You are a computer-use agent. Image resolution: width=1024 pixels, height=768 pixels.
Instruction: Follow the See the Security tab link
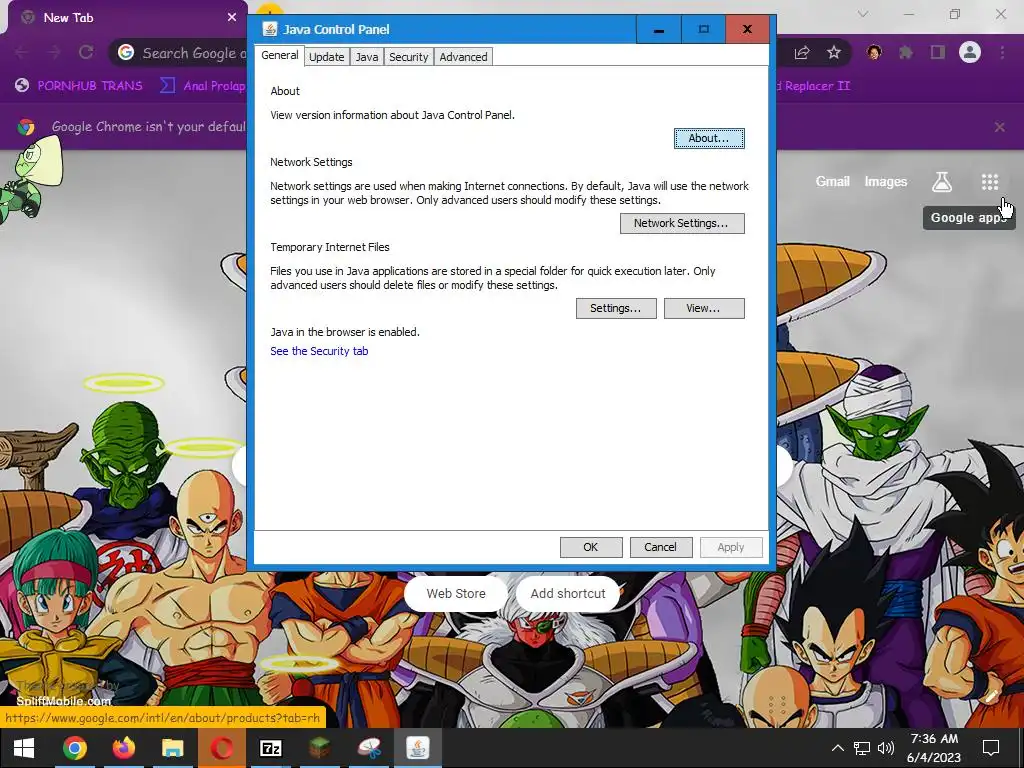[319, 351]
